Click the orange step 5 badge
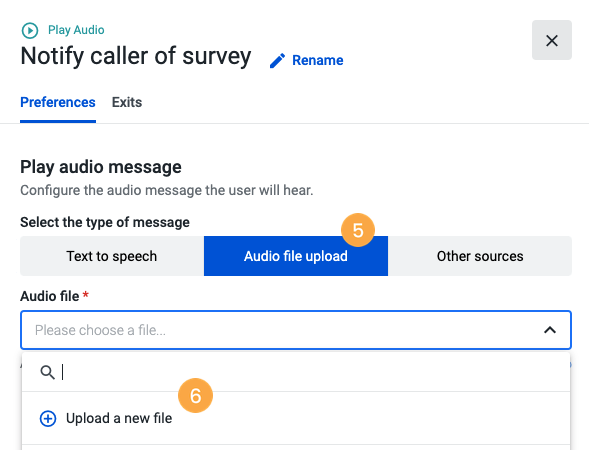Screen dimensions: 589x450 (358, 230)
